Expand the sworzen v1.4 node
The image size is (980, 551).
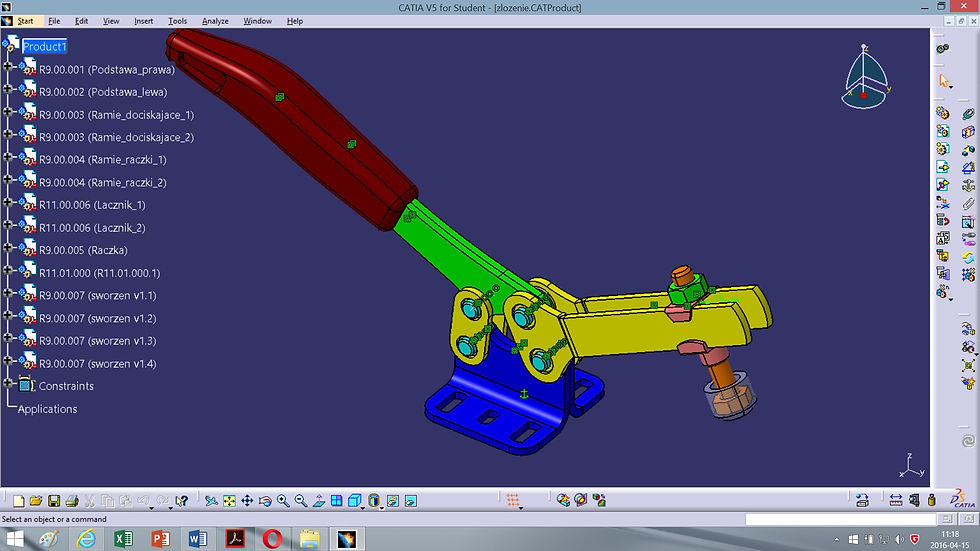point(8,360)
